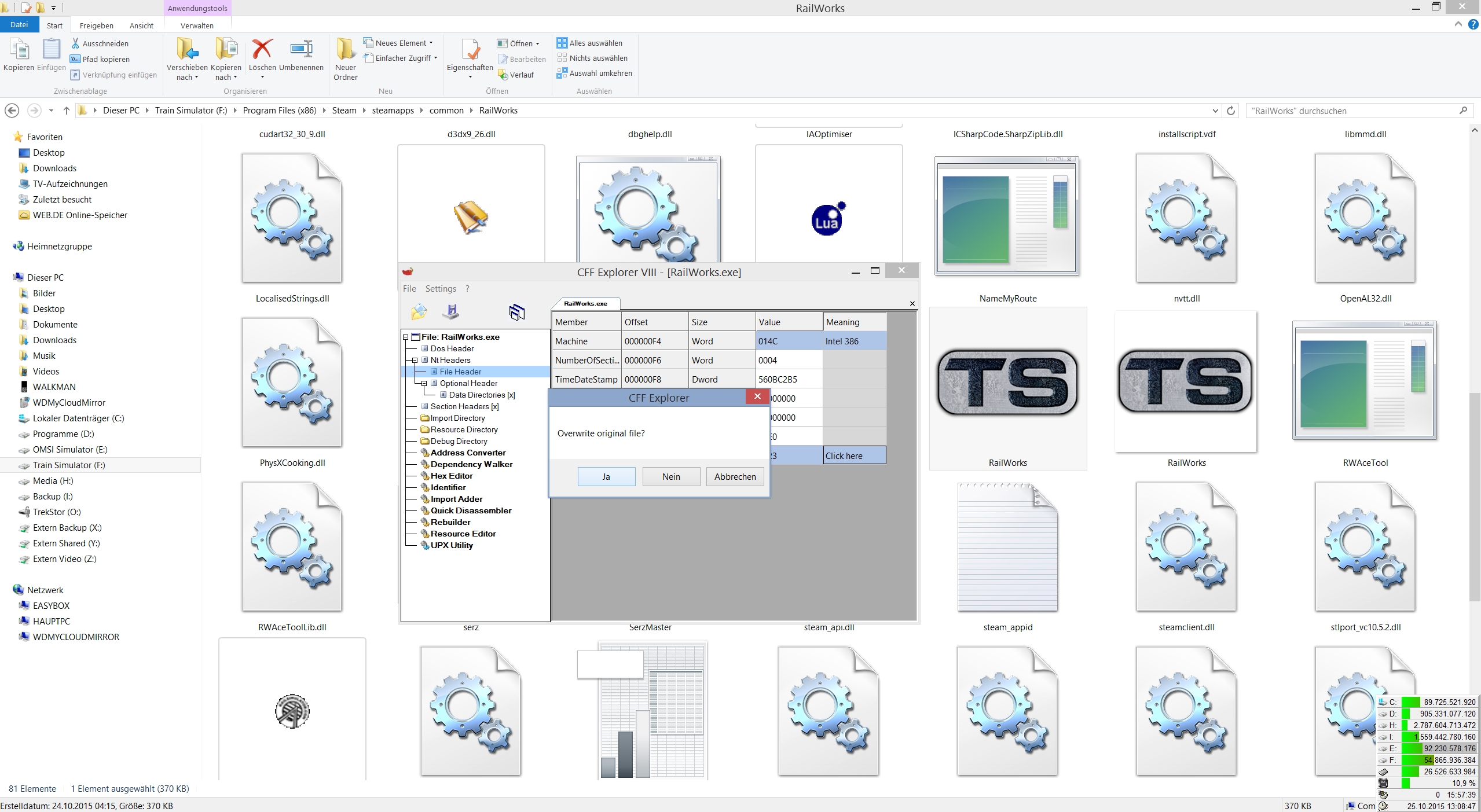
Task: Open the Neues Element dropdown
Action: click(431, 43)
